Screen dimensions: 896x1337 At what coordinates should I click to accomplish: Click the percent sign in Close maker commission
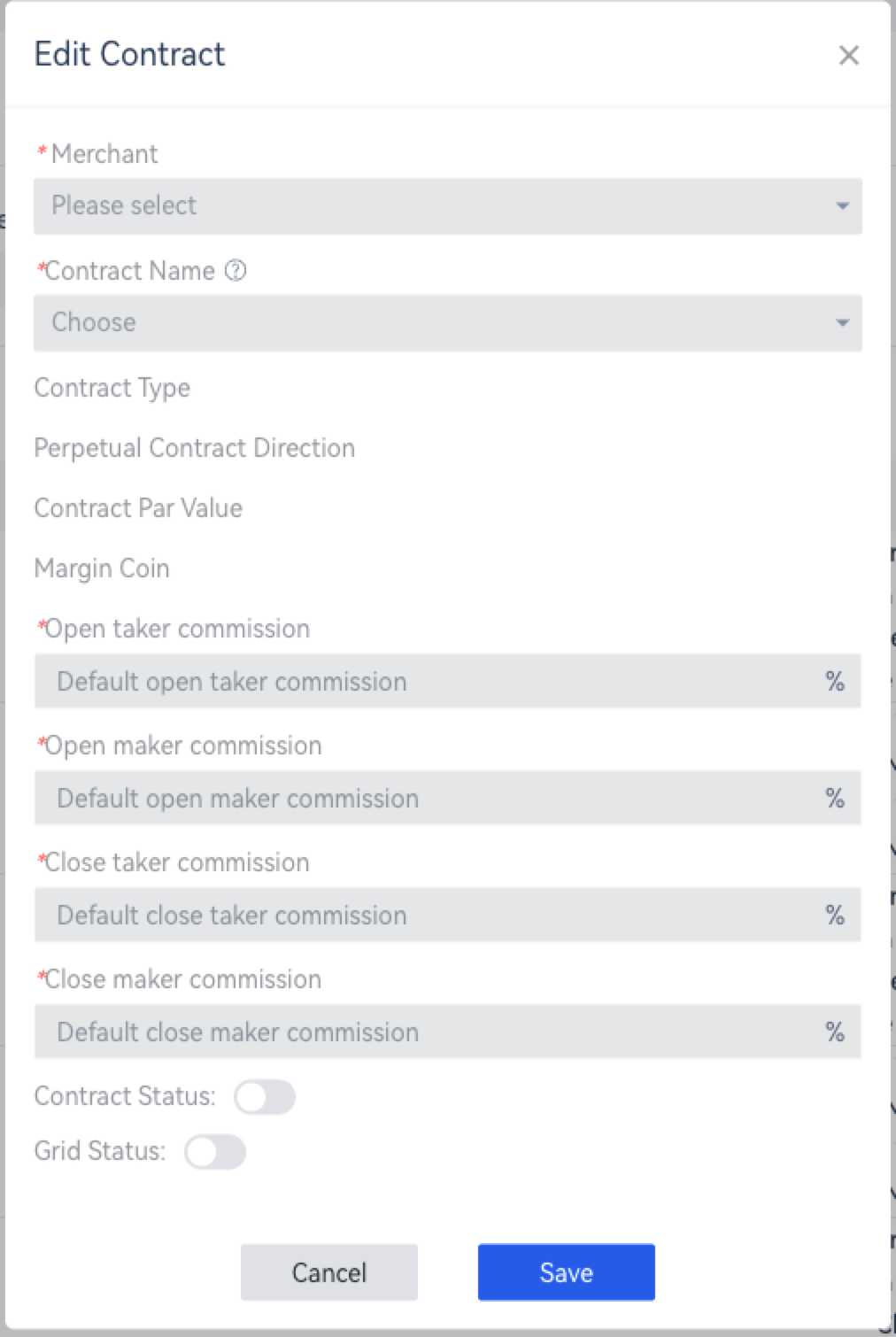pyautogui.click(x=835, y=1032)
